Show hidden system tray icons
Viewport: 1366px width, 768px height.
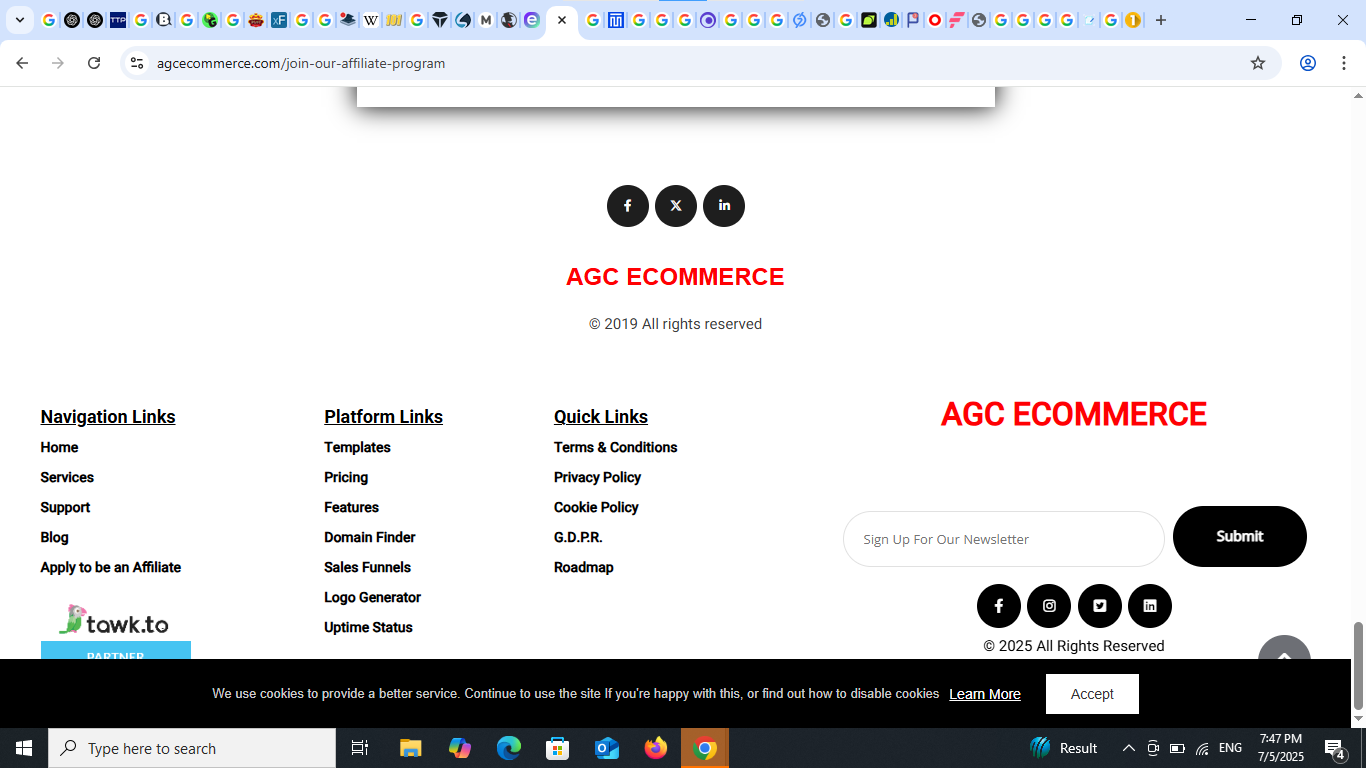[x=1129, y=748]
